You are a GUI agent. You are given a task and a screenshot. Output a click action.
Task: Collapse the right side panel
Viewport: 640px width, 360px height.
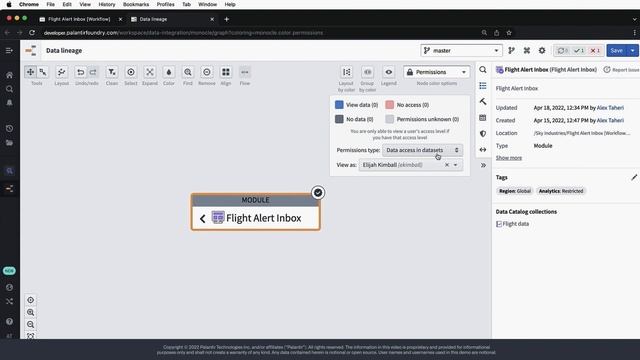(x=483, y=165)
